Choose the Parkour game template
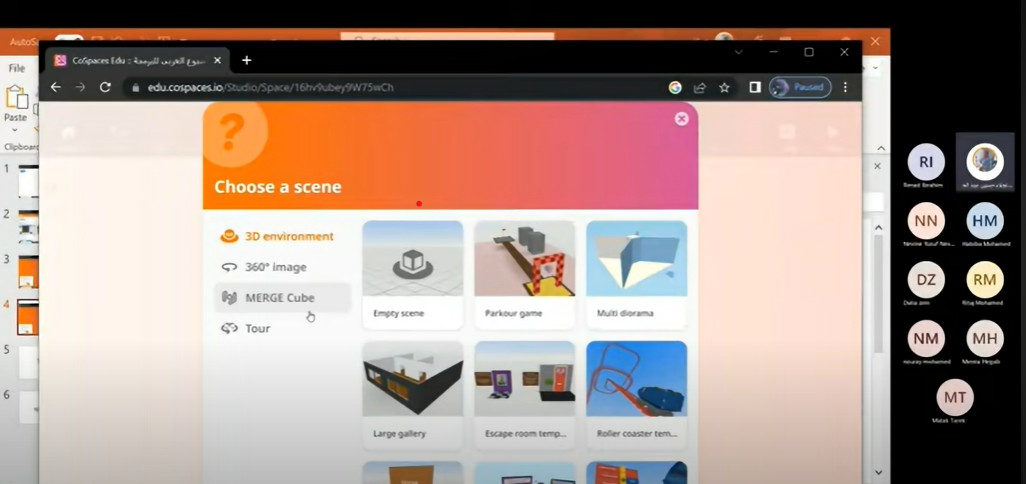 [x=524, y=273]
